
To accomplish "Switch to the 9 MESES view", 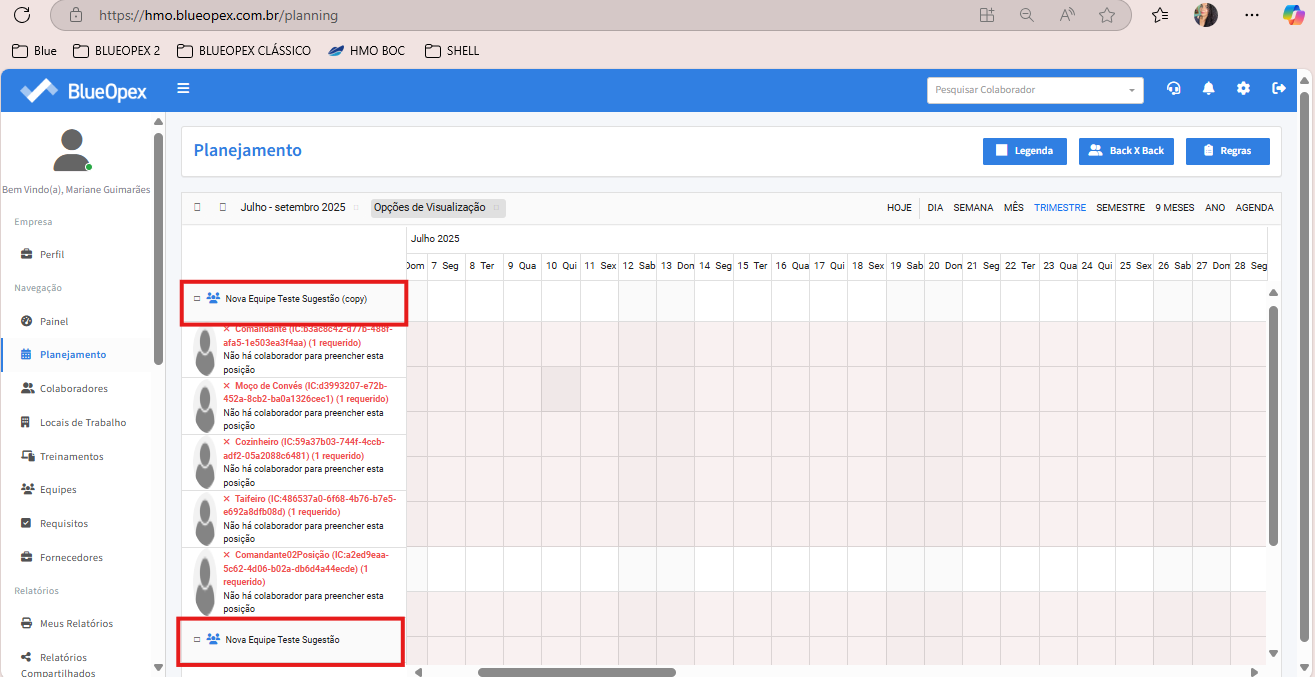I will pyautogui.click(x=1174, y=208).
